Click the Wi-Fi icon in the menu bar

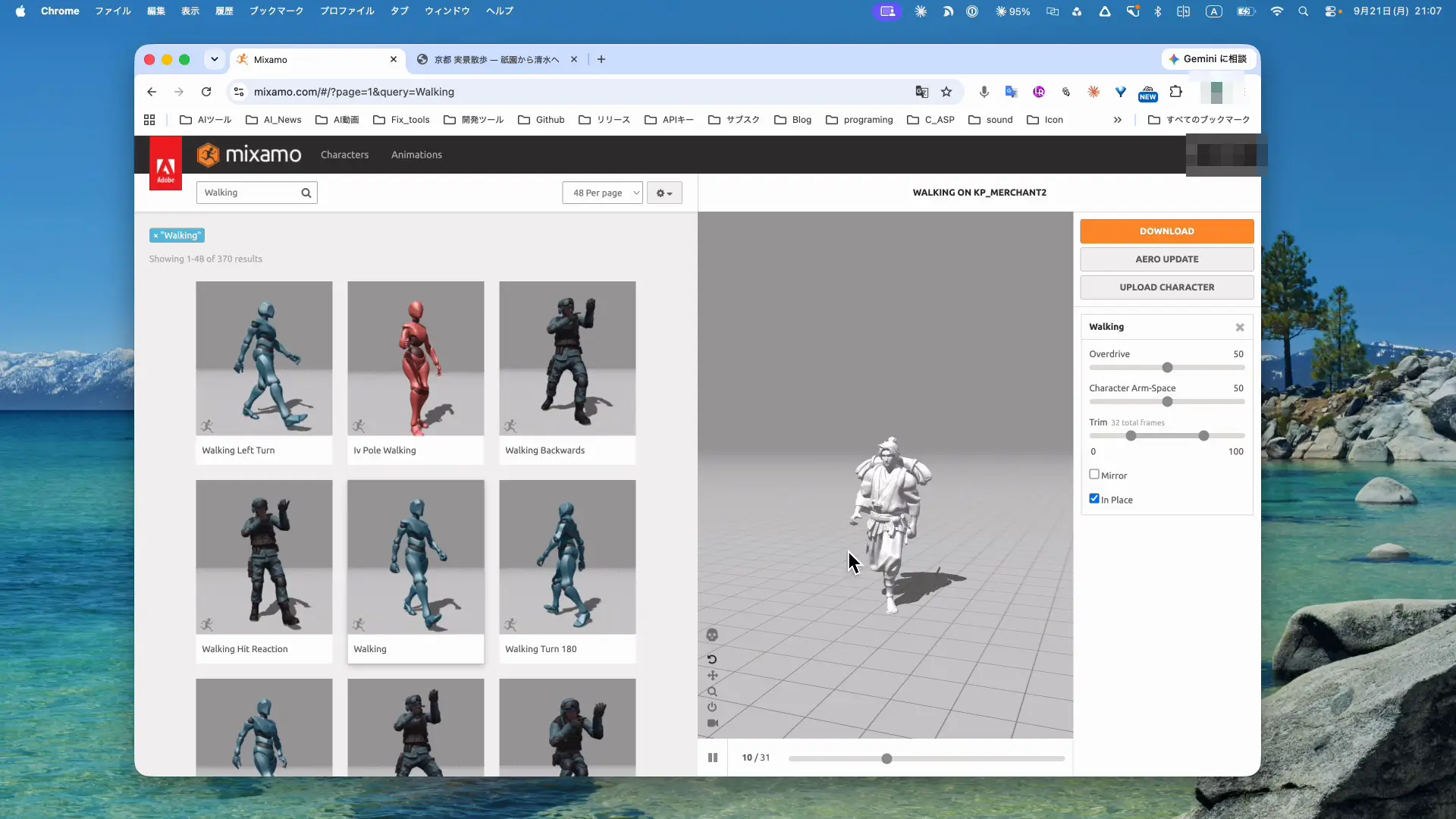[1277, 11]
